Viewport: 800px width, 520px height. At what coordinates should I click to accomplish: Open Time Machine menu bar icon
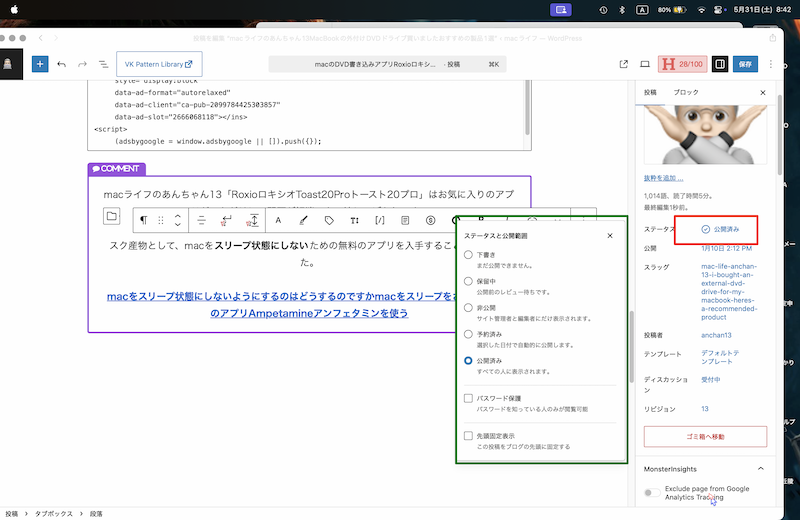click(x=603, y=9)
